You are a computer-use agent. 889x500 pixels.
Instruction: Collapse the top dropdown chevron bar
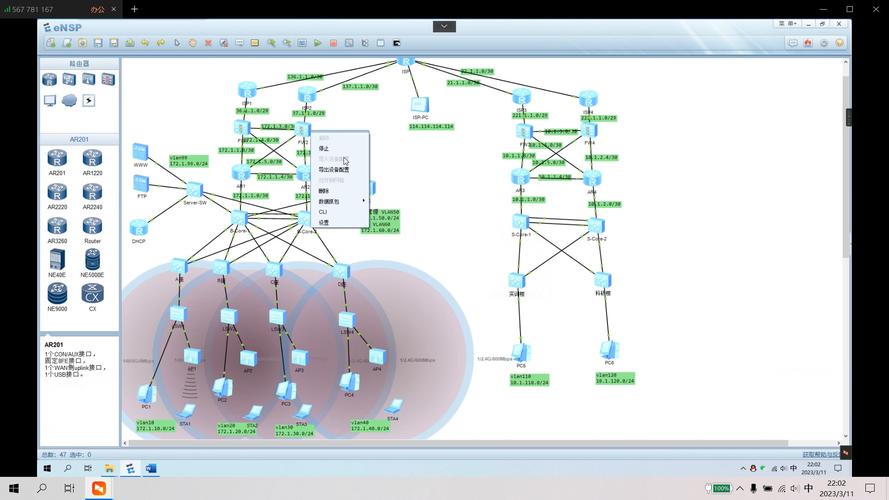tap(444, 26)
